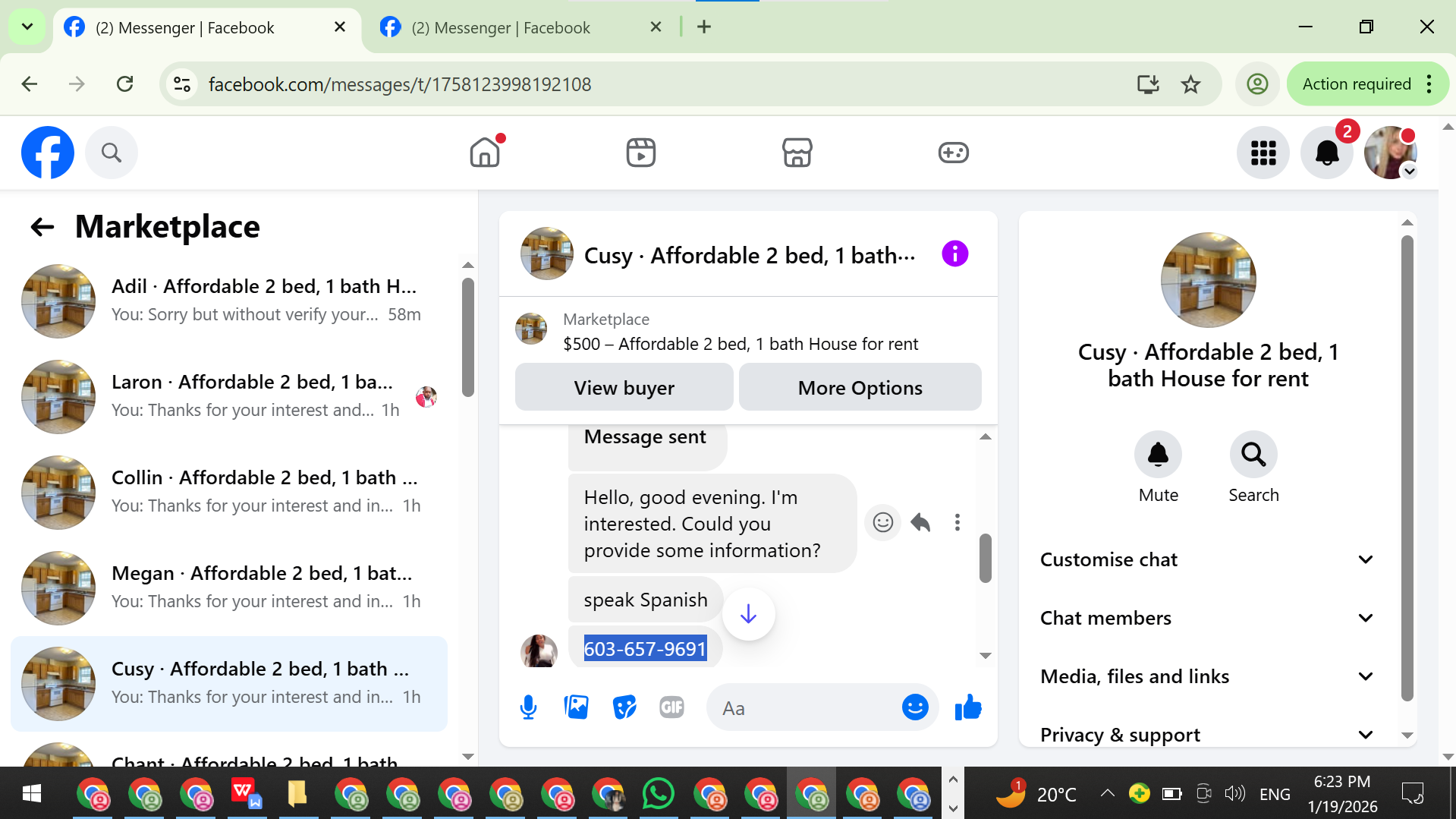Viewport: 1456px width, 819px height.
Task: Expand Chat members section
Action: point(1208,619)
